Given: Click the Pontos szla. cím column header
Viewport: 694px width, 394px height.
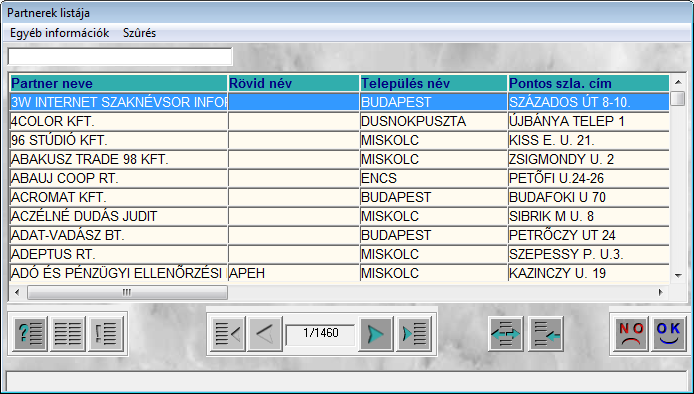Looking at the screenshot, I should click(589, 83).
